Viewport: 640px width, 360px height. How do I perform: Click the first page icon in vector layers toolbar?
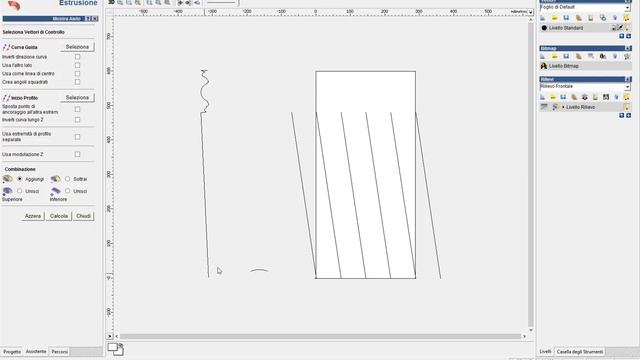click(542, 18)
